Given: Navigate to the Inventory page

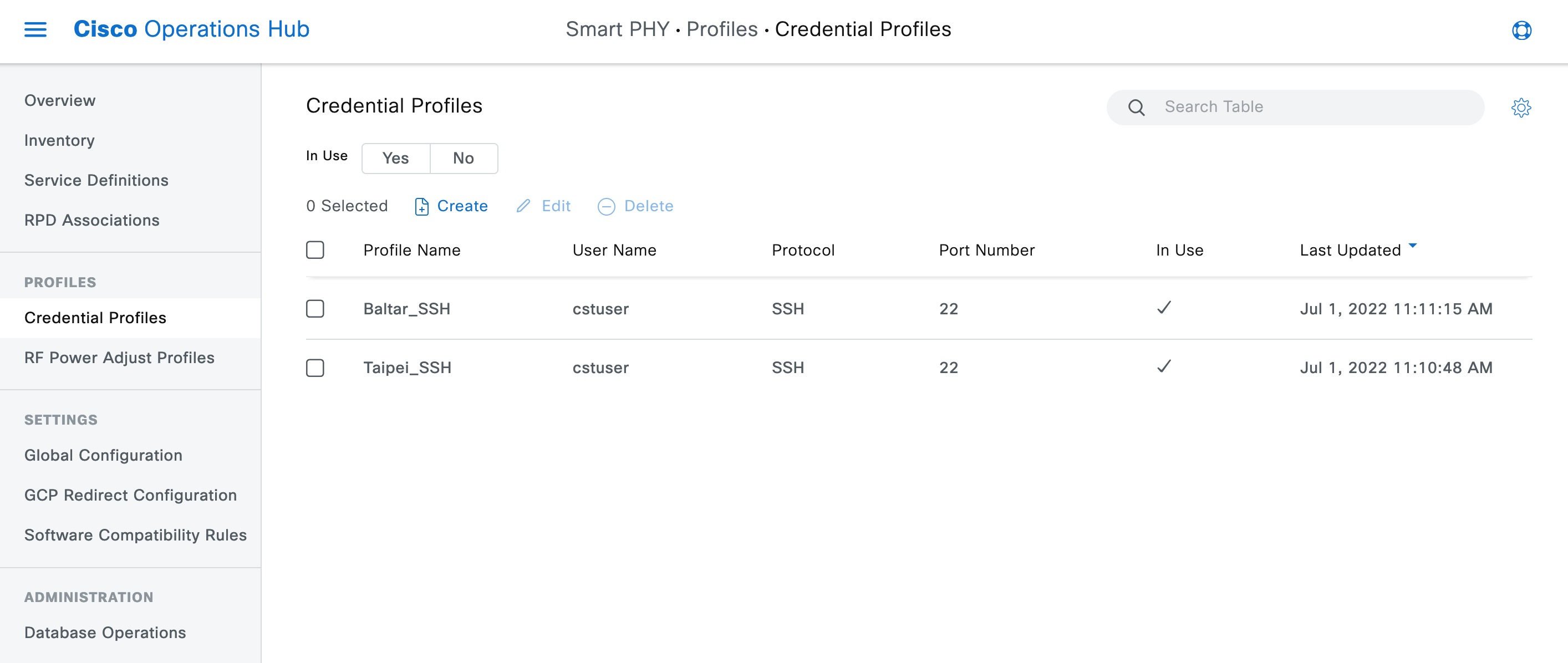Looking at the screenshot, I should (x=59, y=140).
